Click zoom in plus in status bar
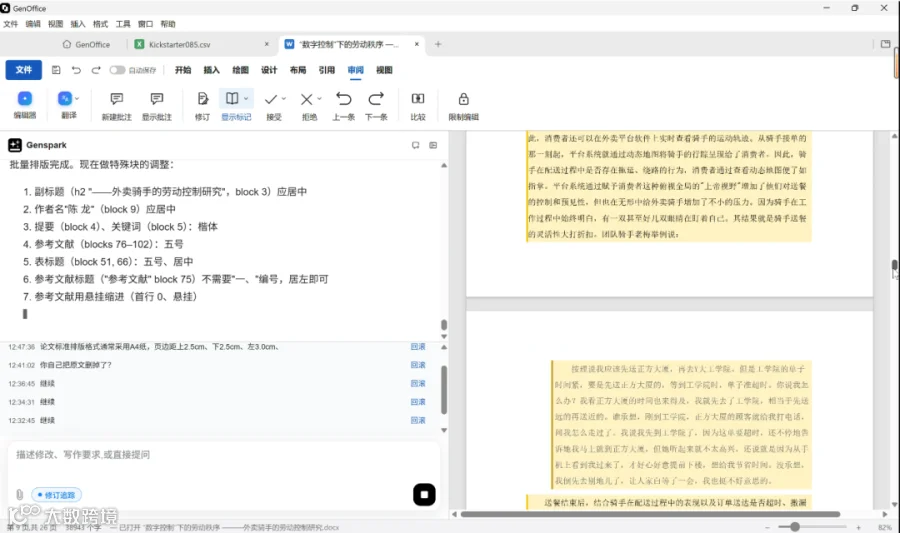Screen dimensions: 900x533 (x=858, y=527)
